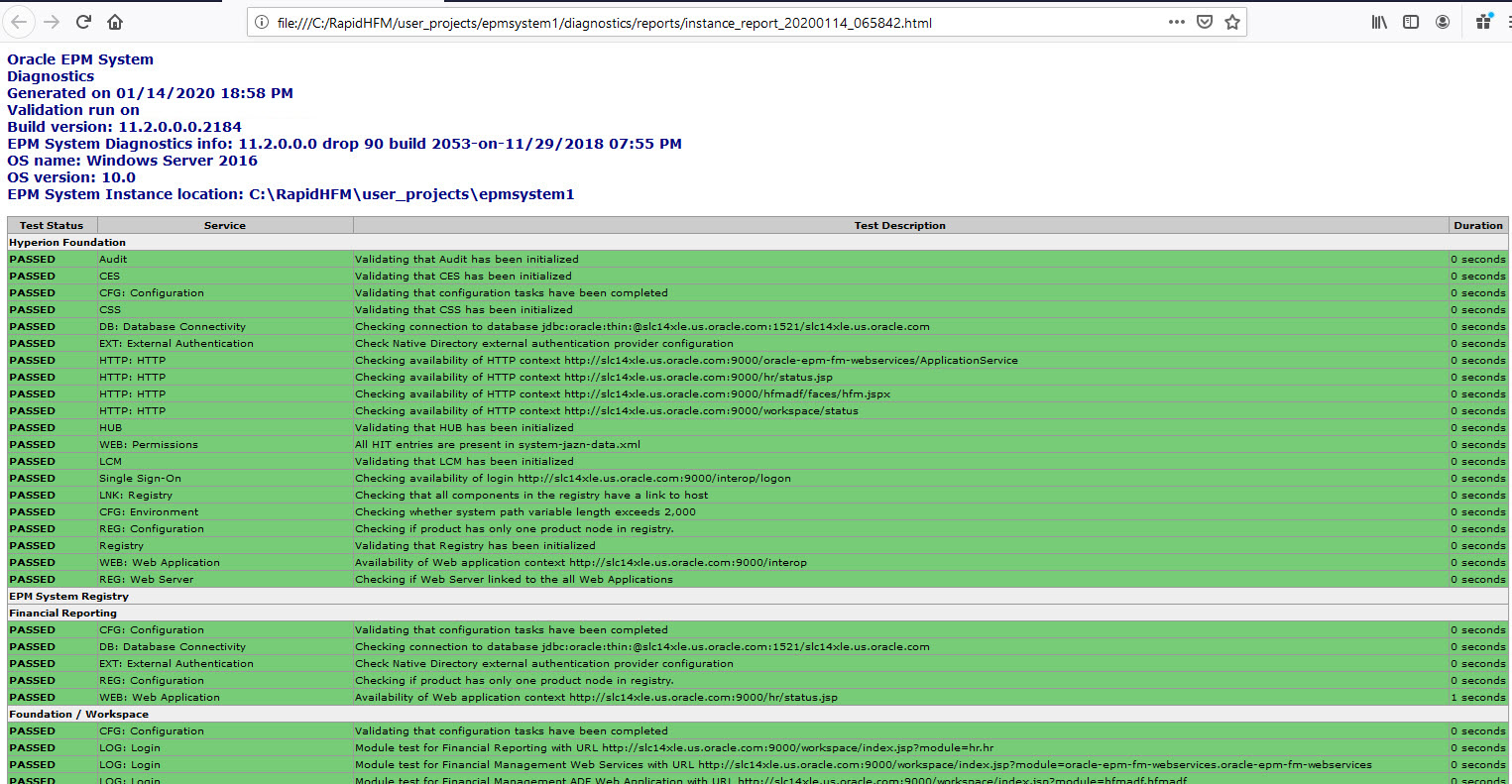Click the 'Hyperion Foundation' section row
This screenshot has width=1512, height=784.
point(757,242)
